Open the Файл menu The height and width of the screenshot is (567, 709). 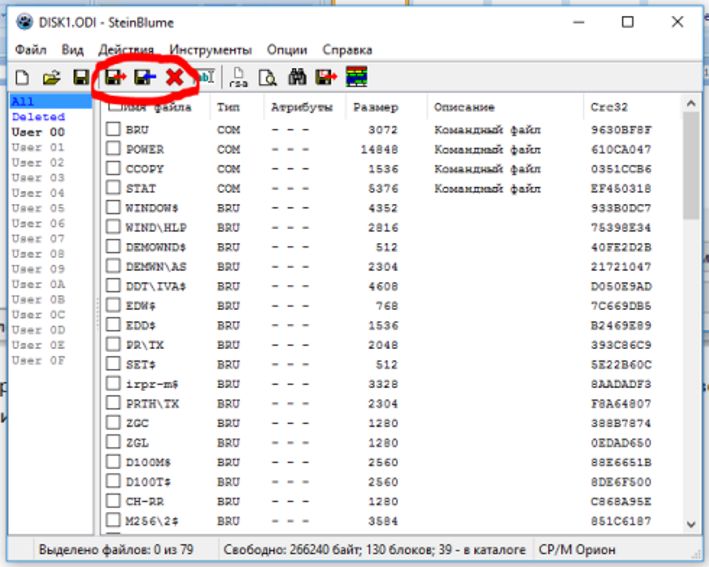click(x=31, y=50)
